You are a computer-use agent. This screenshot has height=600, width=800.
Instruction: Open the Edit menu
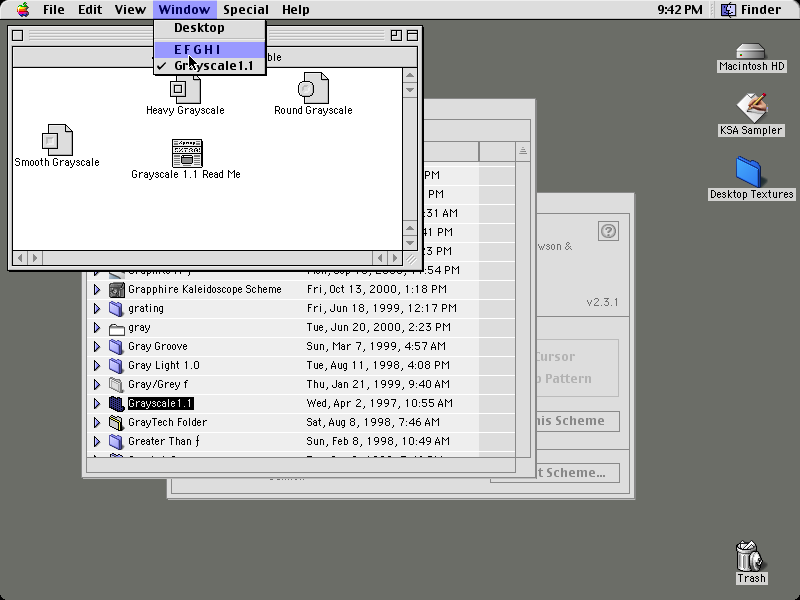pyautogui.click(x=90, y=10)
